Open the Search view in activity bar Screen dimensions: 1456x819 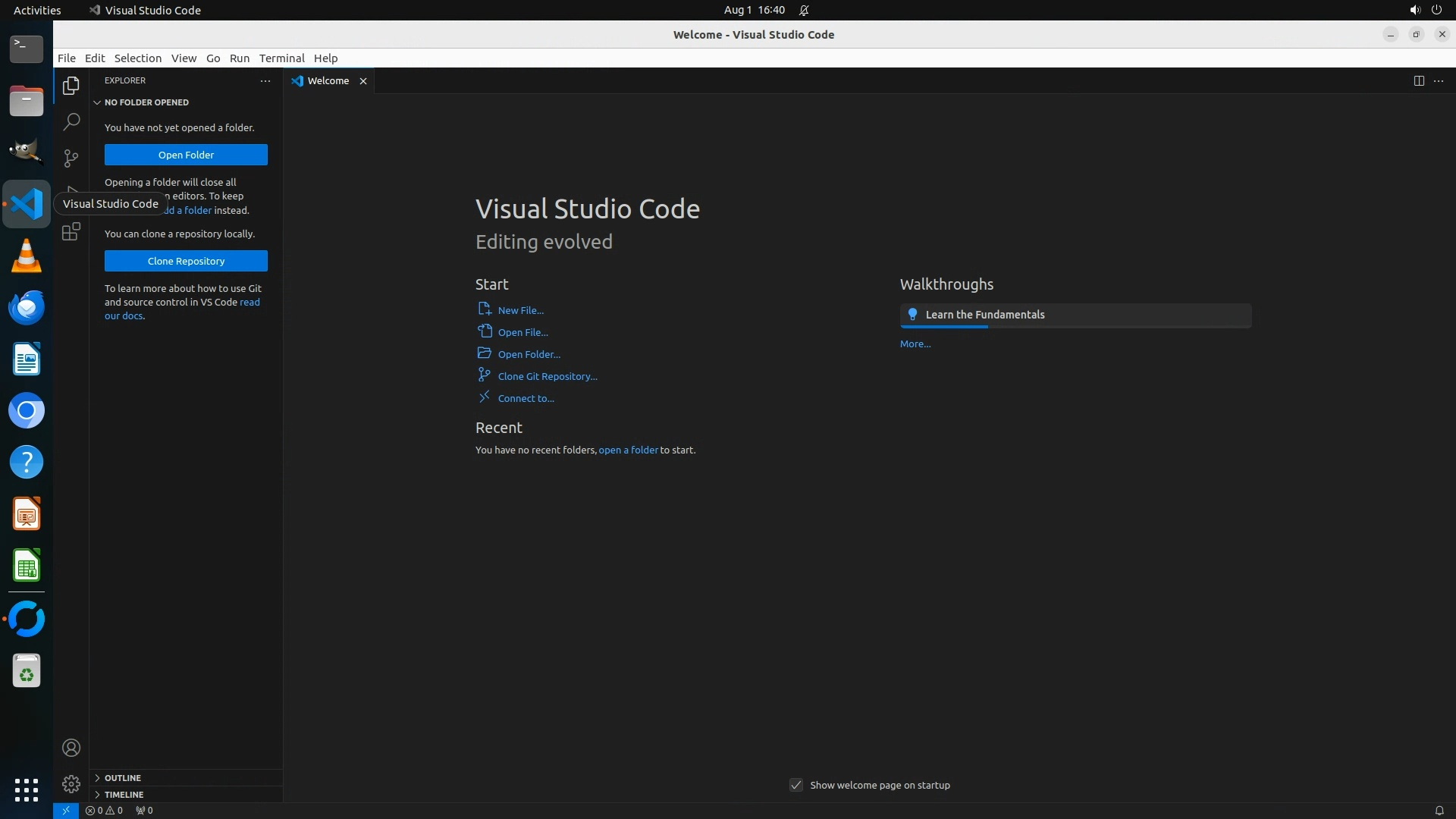coord(71,122)
